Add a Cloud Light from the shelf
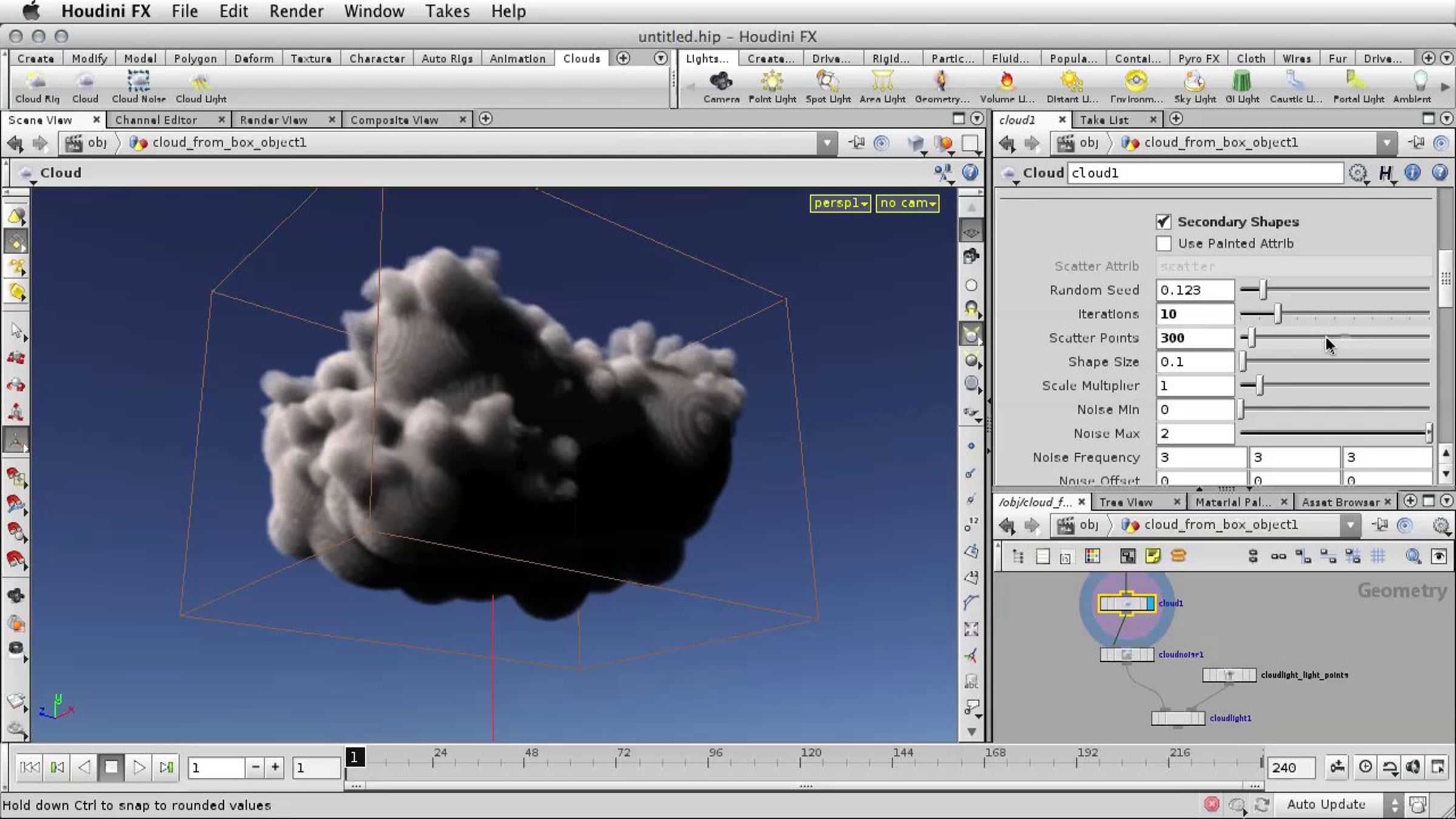 tap(201, 87)
